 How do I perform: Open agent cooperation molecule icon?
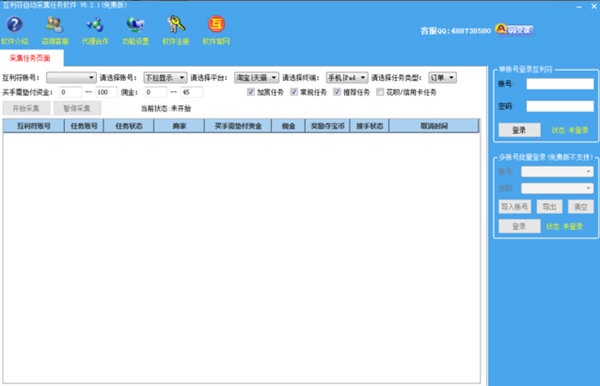tap(95, 25)
